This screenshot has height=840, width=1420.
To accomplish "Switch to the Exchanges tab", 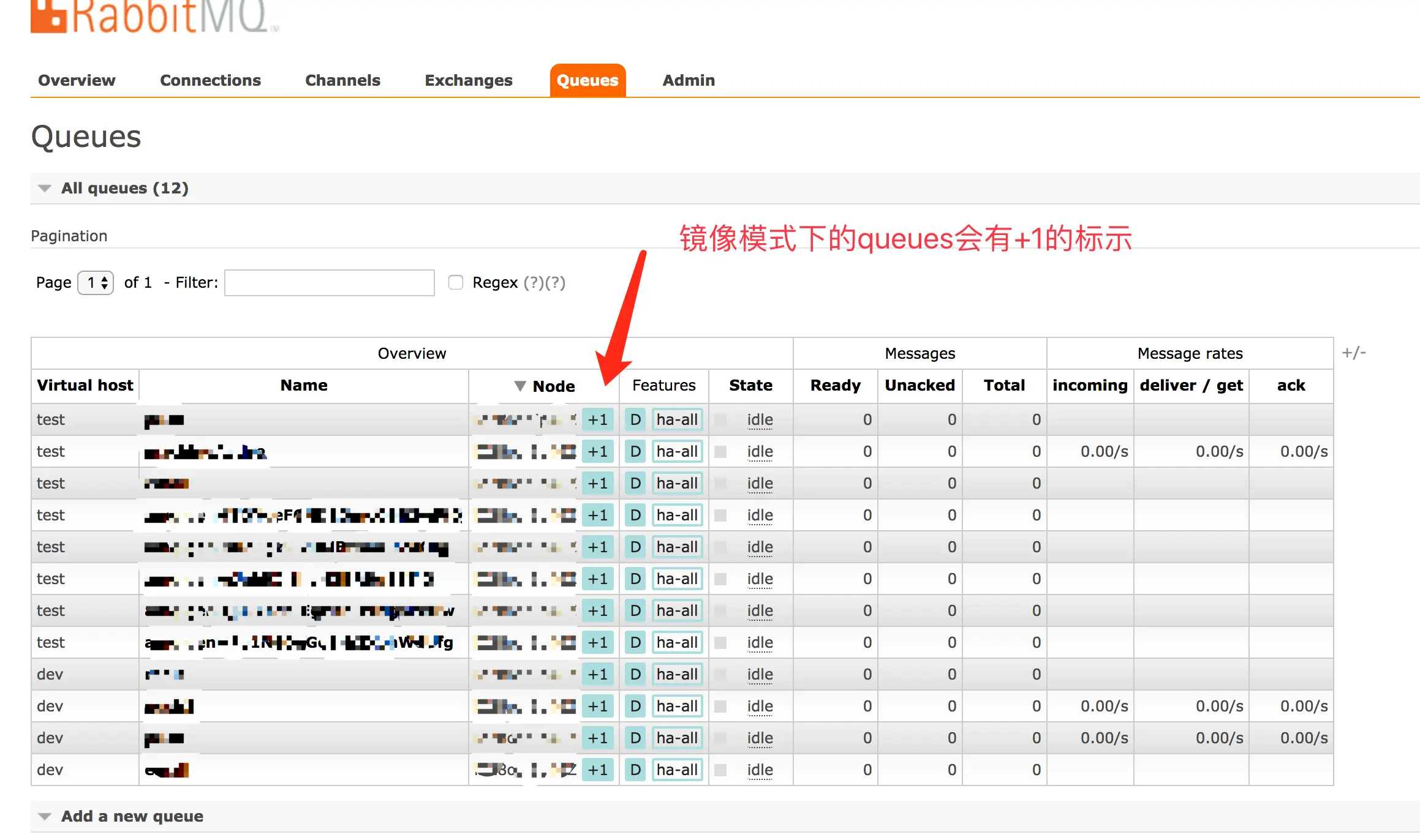I will 468,81.
